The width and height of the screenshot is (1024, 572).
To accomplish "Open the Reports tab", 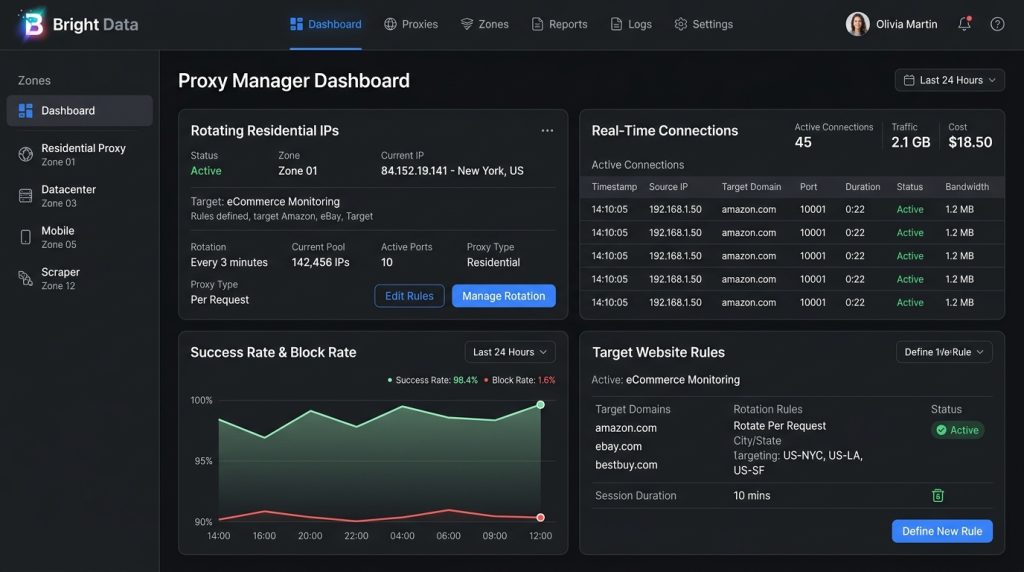I will (x=559, y=24).
